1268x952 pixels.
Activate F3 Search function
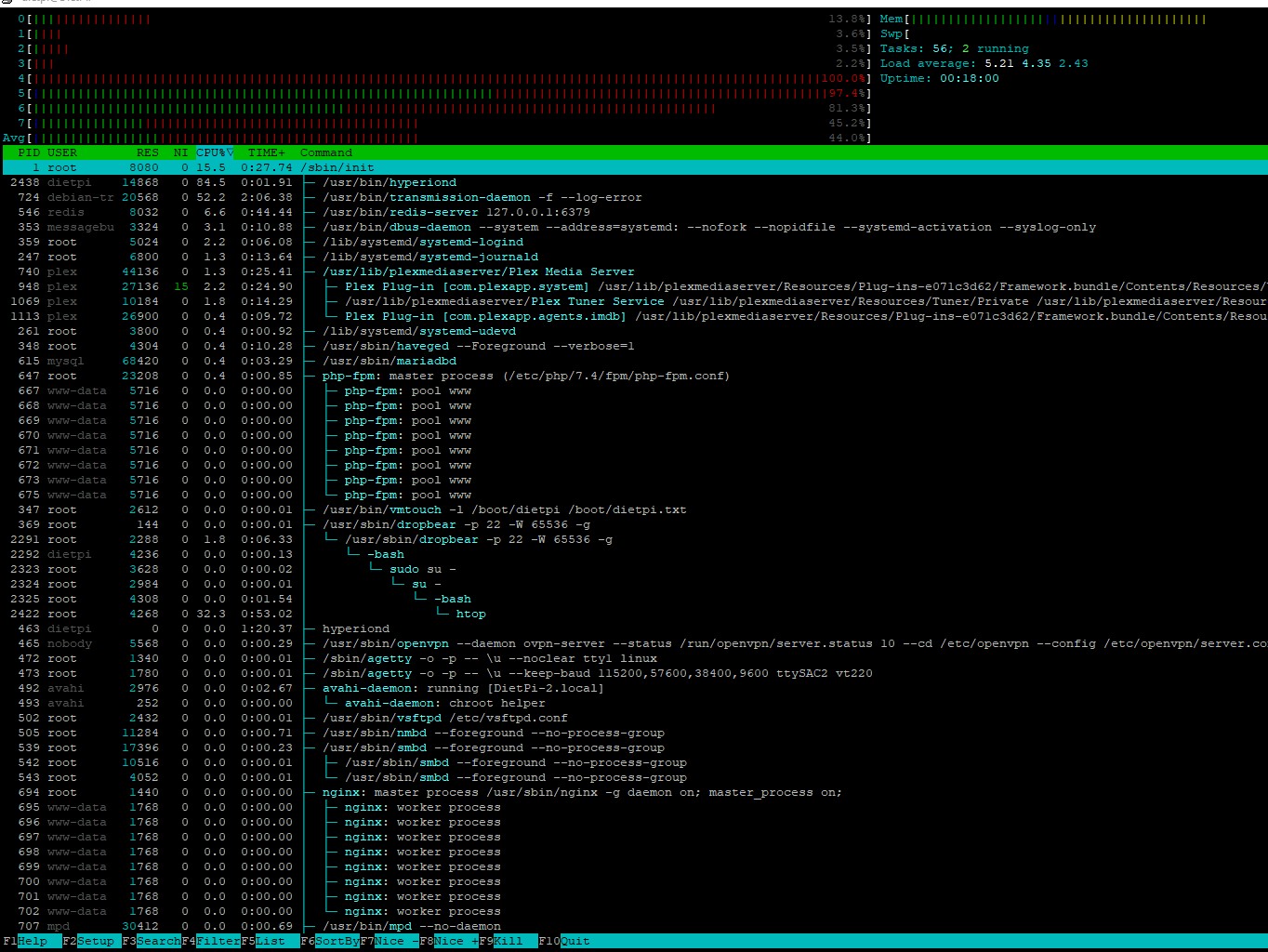pyautogui.click(x=152, y=941)
